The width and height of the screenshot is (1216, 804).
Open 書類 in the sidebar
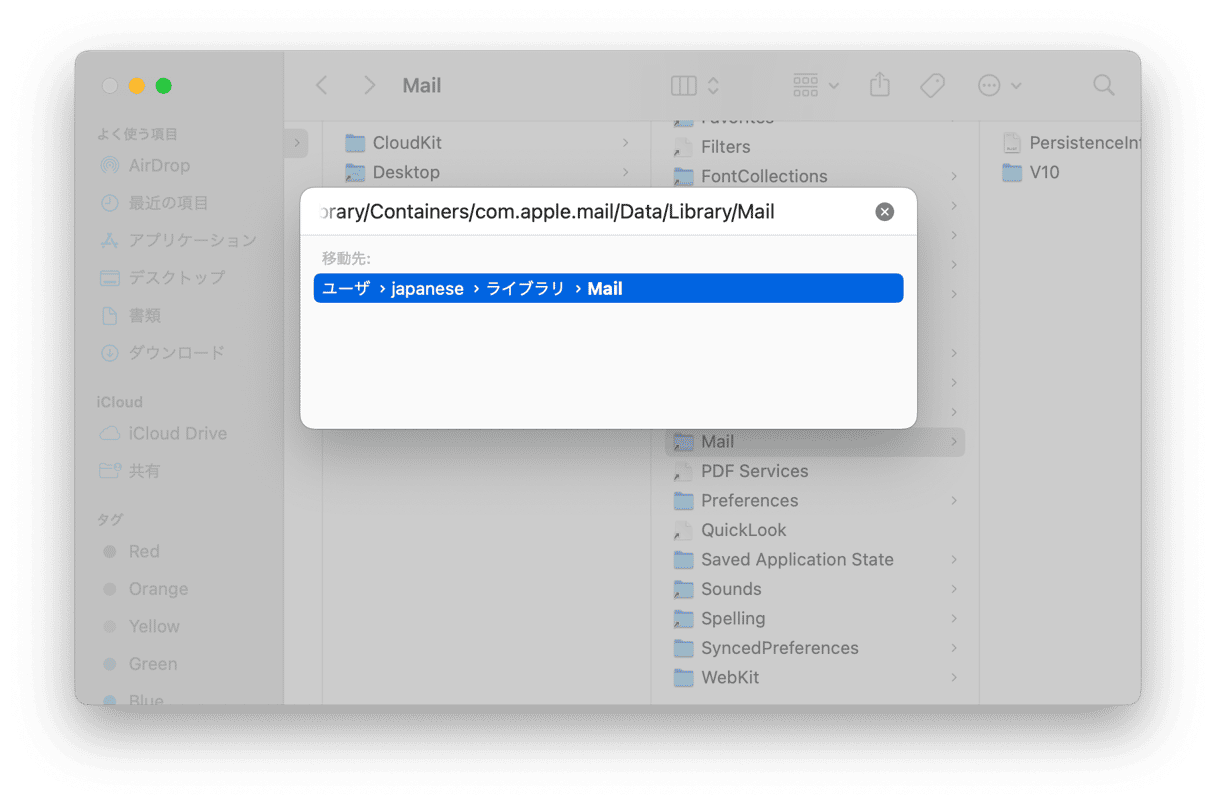tap(131, 316)
